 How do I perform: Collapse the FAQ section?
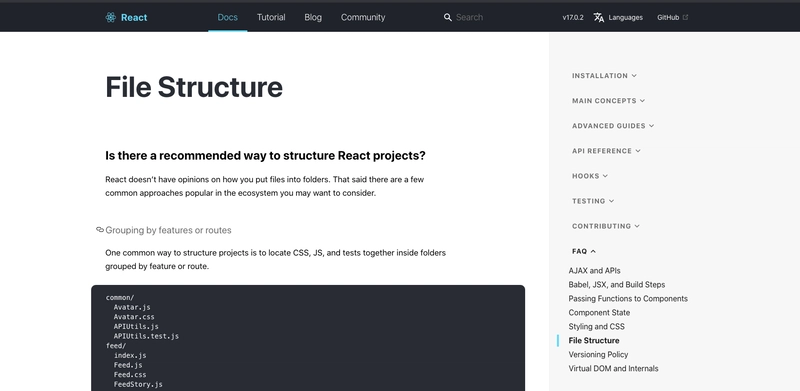[x=584, y=251]
